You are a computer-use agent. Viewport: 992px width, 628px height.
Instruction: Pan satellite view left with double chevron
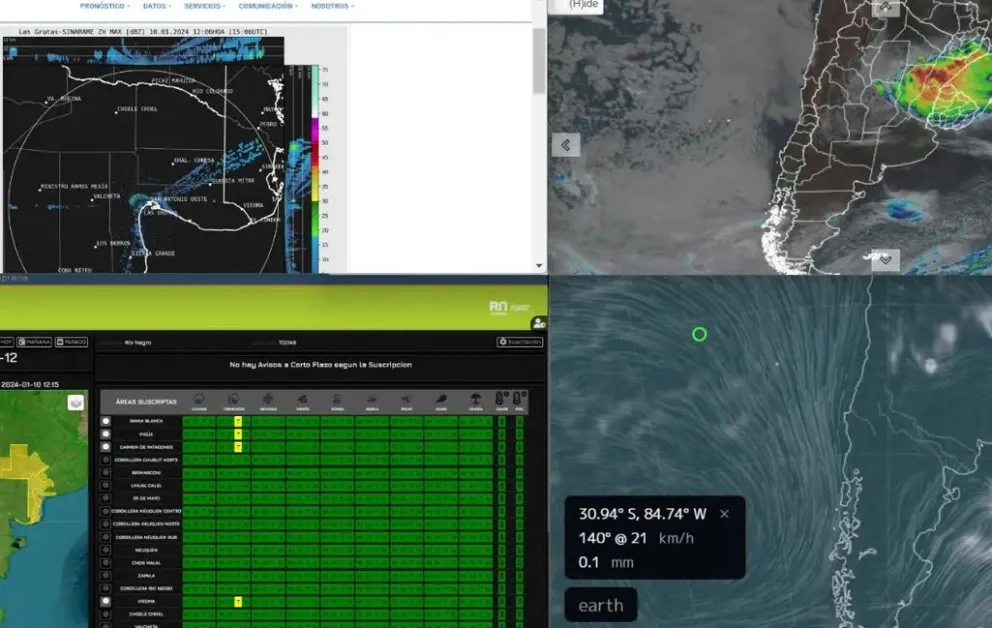(565, 145)
